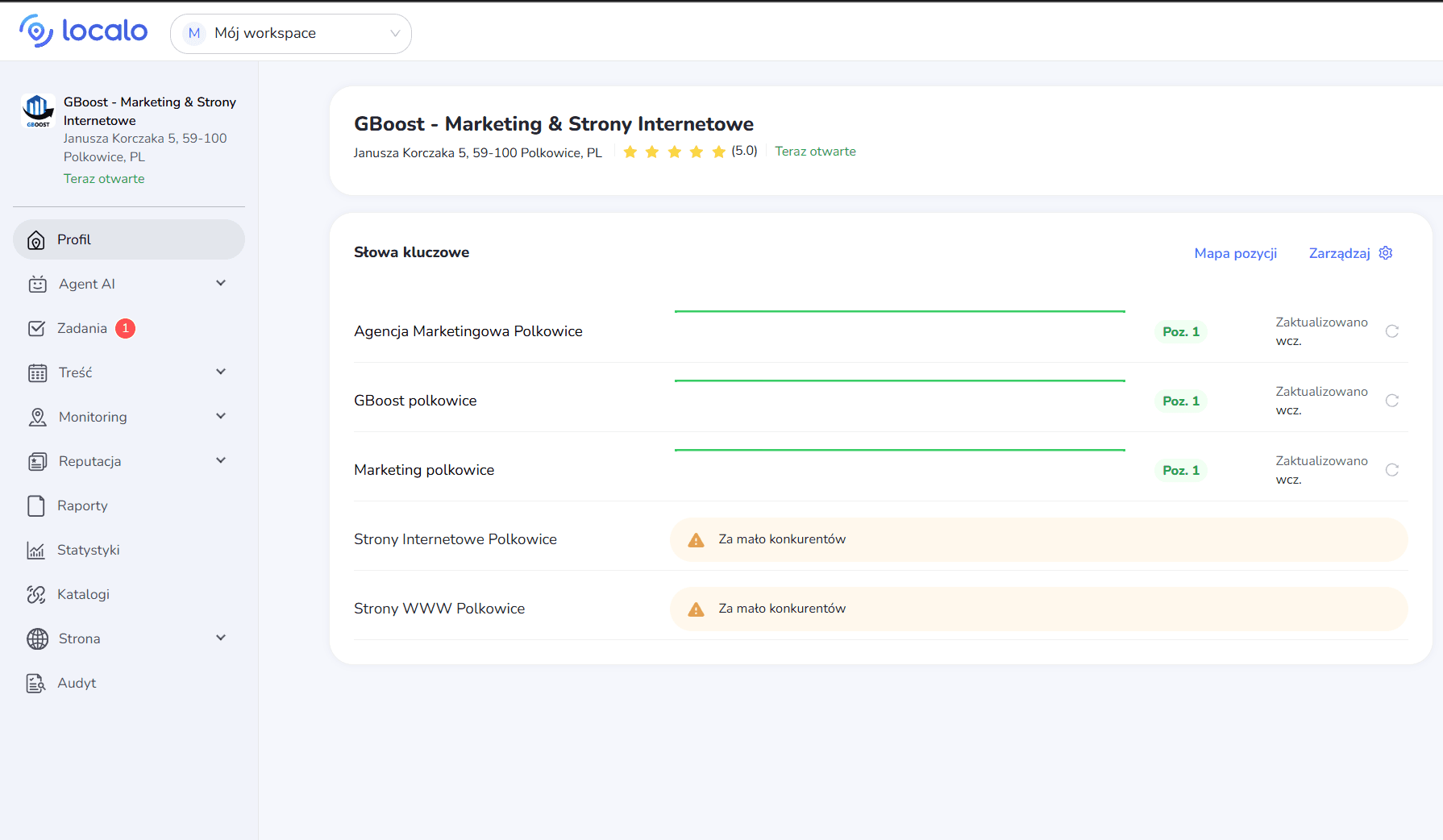The height and width of the screenshot is (840, 1443).
Task: Refresh the Agencja Marketingowa Polkowice keyword
Action: pos(1391,331)
